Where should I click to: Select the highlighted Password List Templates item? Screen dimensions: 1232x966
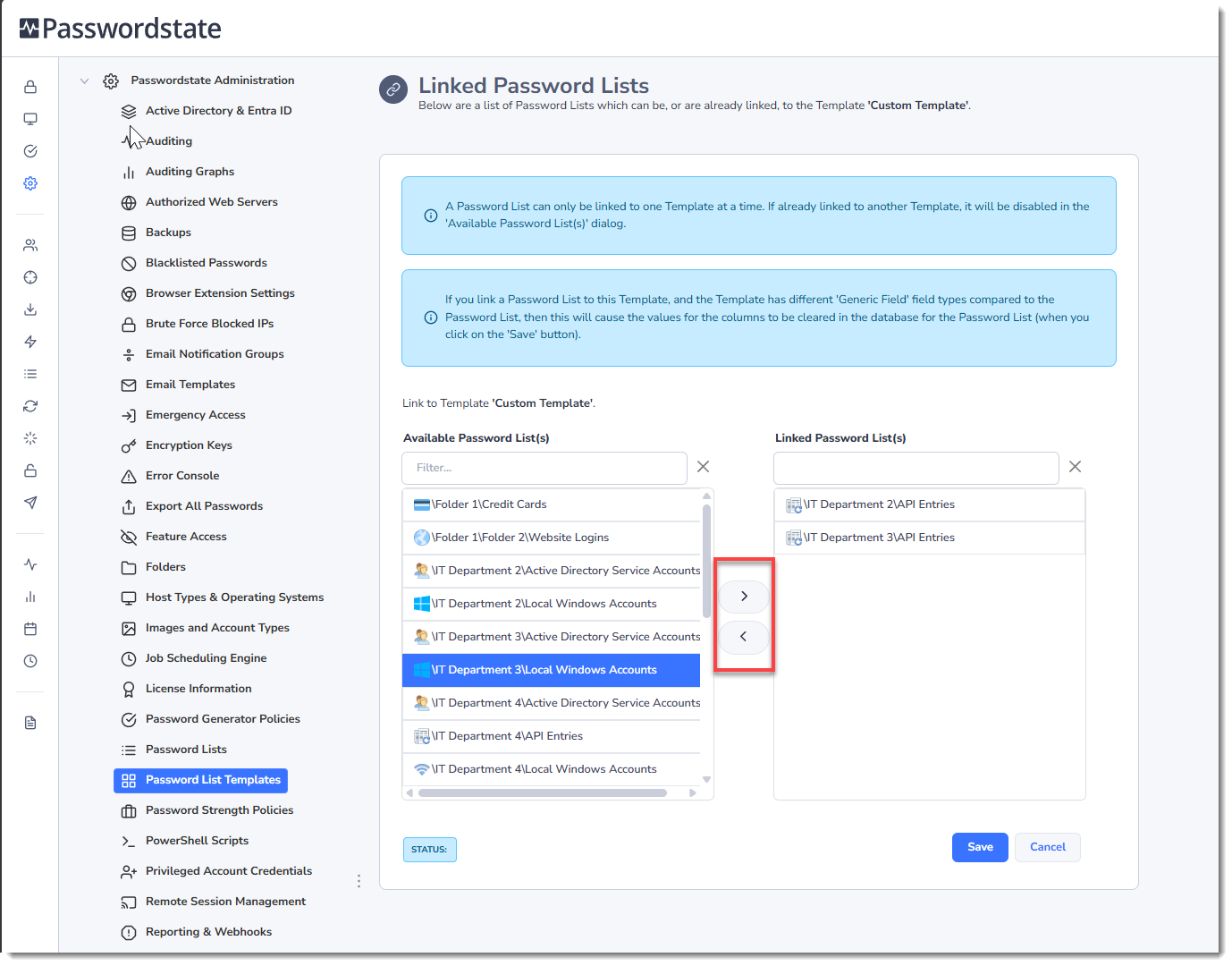pos(200,781)
